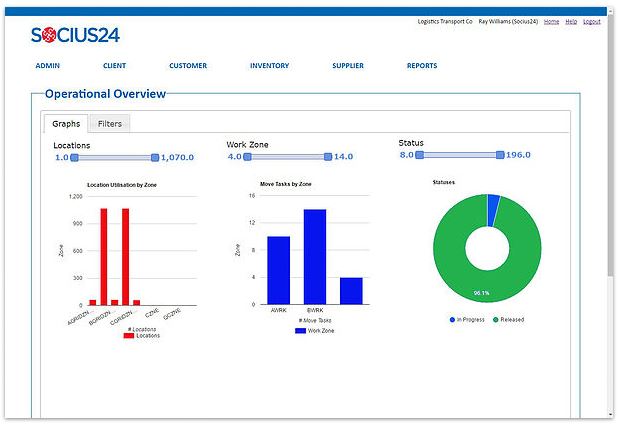Click the Status slider maximum handle

(500, 155)
